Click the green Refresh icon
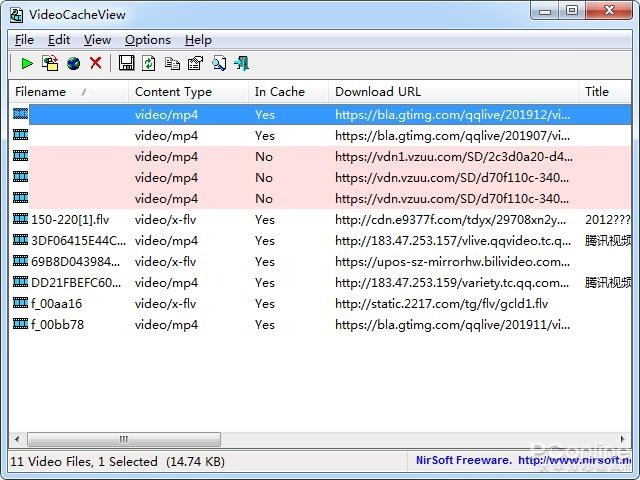640x480 pixels. pos(149,63)
